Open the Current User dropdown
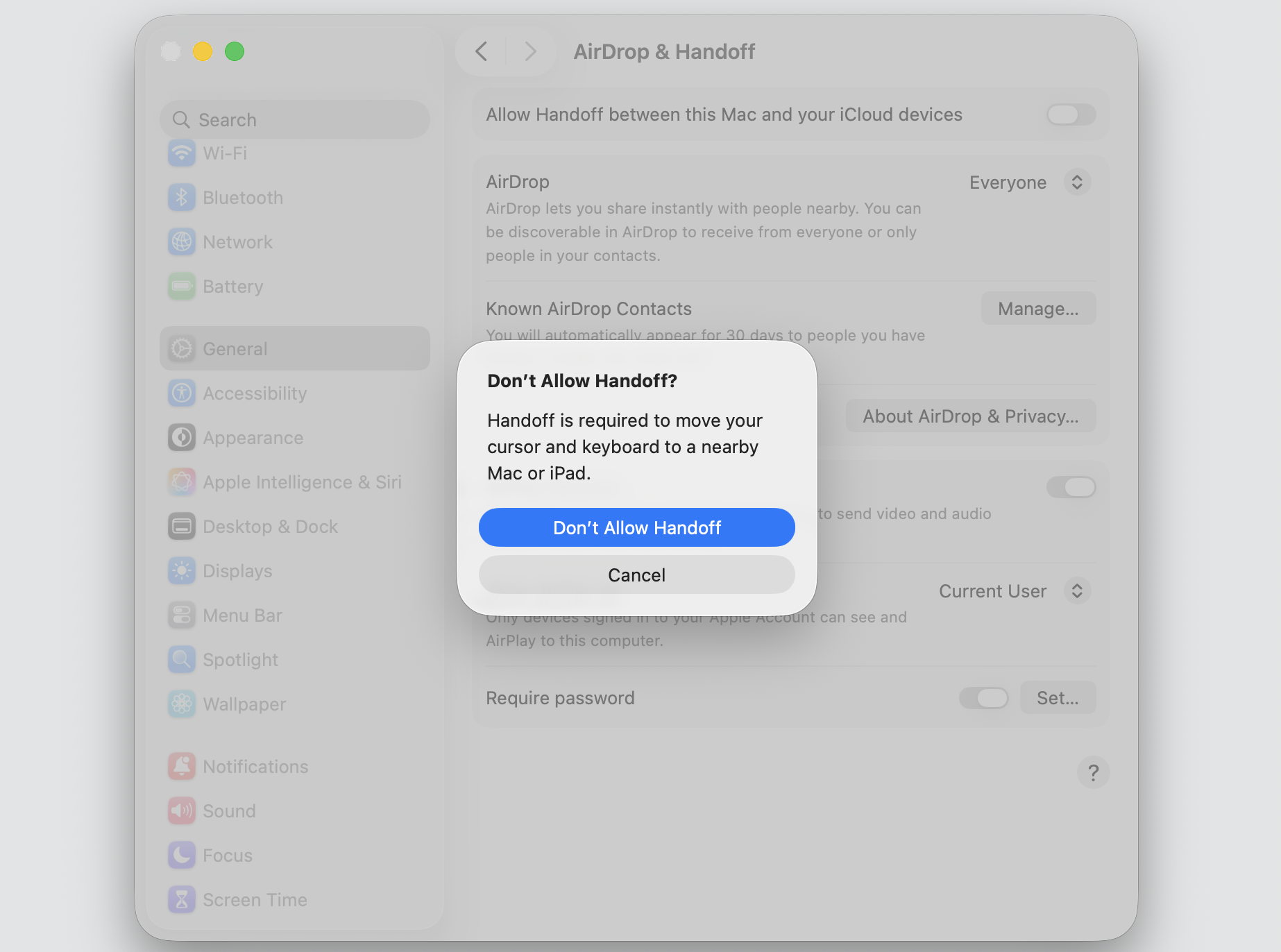Screen dimensions: 1281x952 click(1015, 591)
